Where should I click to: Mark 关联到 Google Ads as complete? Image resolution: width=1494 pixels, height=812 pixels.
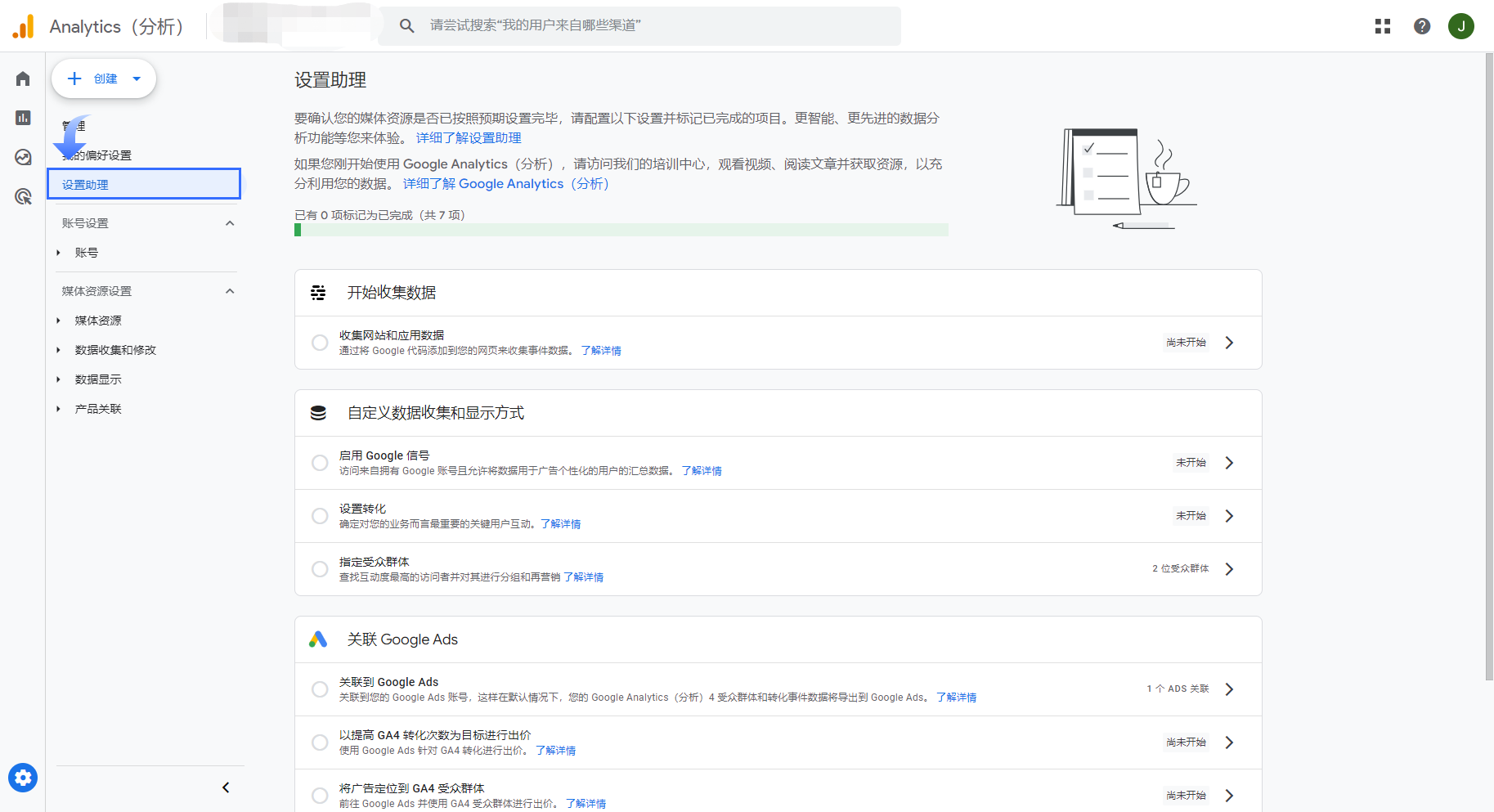(320, 689)
